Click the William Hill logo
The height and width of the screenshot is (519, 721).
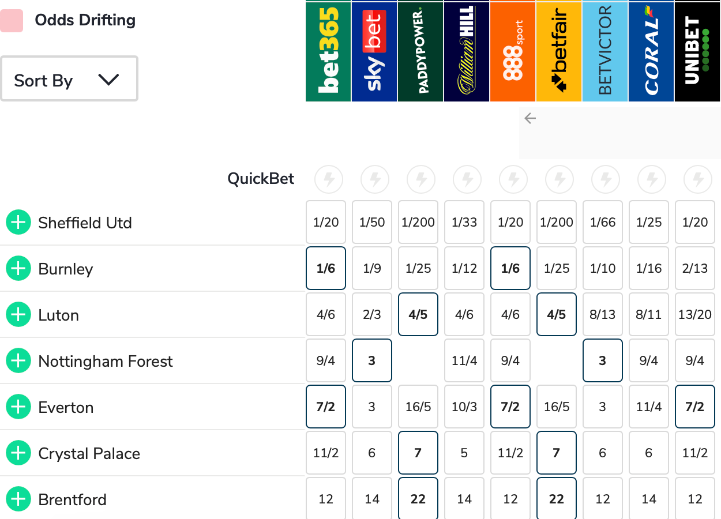click(x=466, y=51)
